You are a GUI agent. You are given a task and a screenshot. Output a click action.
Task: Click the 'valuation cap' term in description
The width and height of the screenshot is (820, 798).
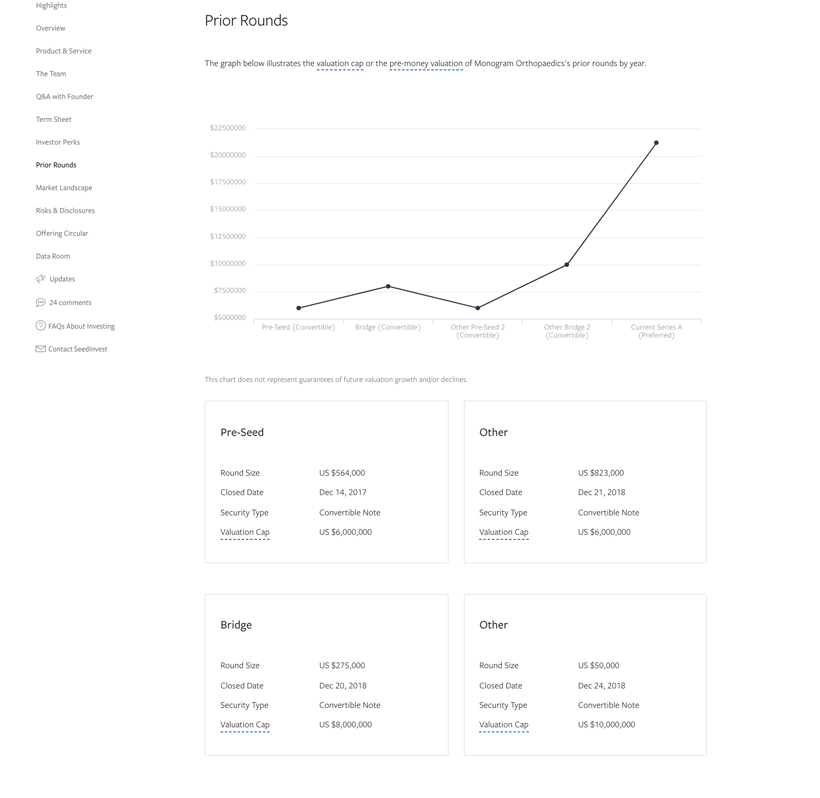coord(339,64)
